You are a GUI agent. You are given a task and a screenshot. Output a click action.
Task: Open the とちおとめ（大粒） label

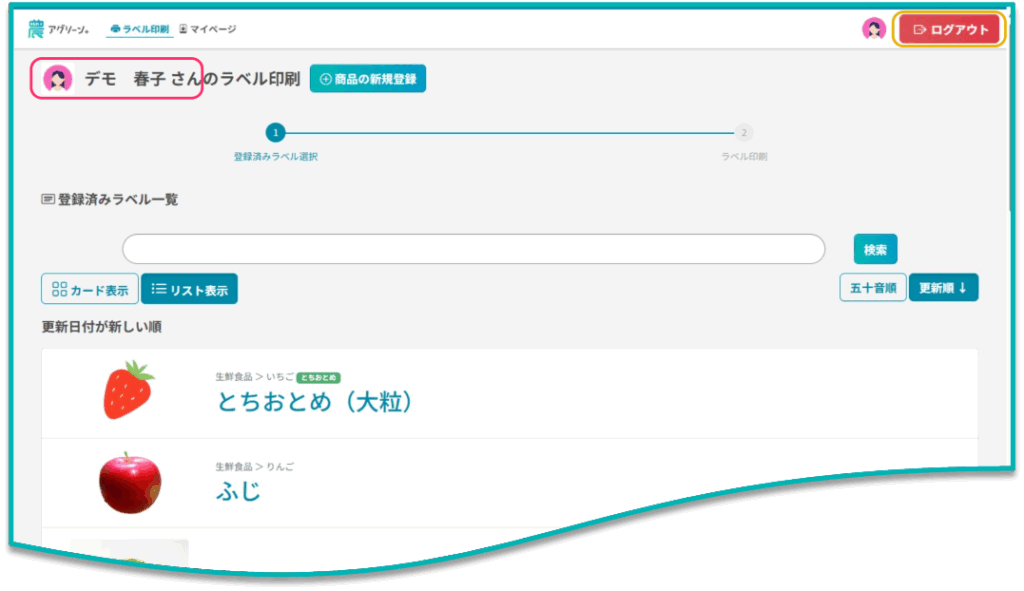315,401
